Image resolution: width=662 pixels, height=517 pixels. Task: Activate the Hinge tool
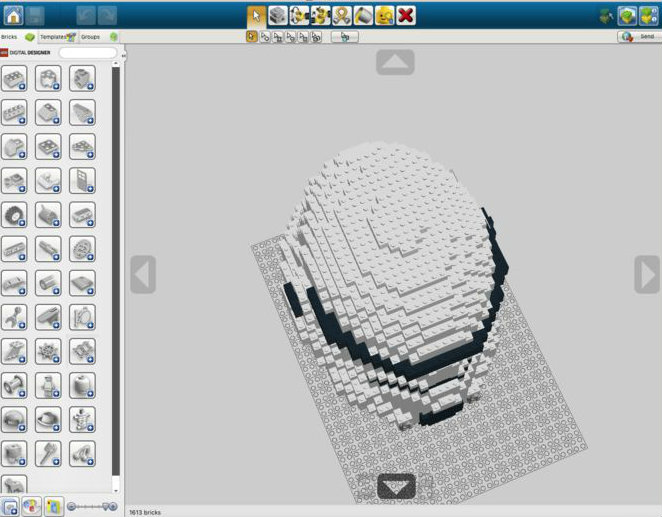coord(299,16)
